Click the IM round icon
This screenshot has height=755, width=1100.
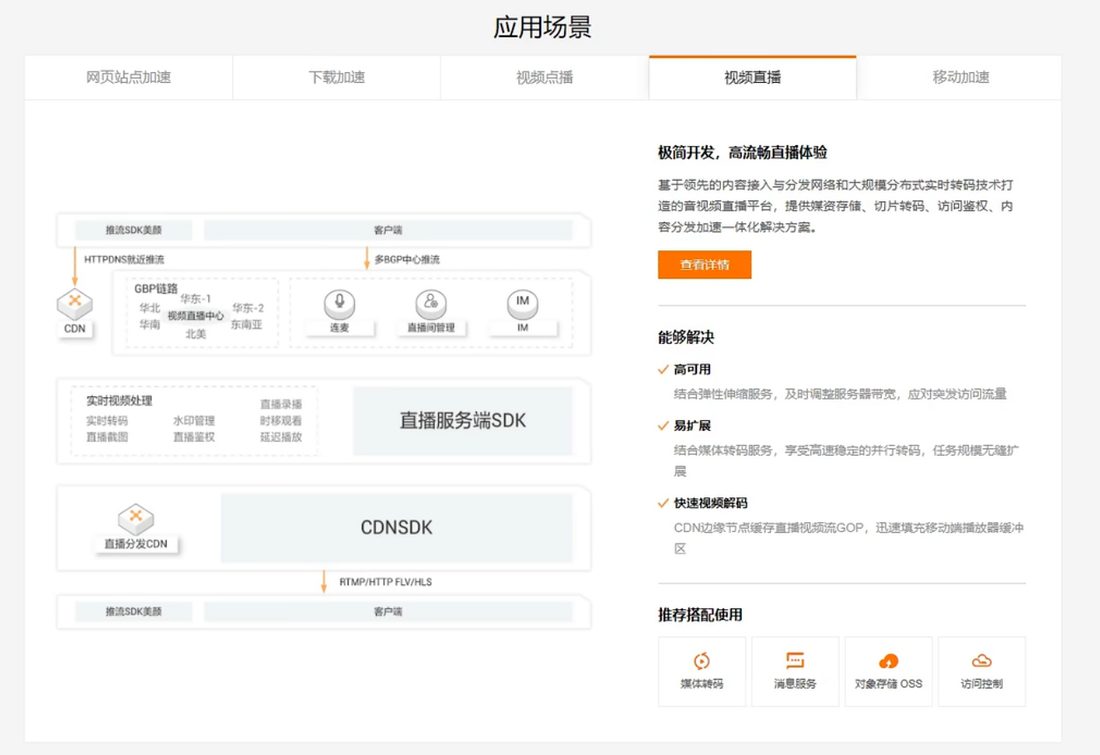[x=523, y=303]
